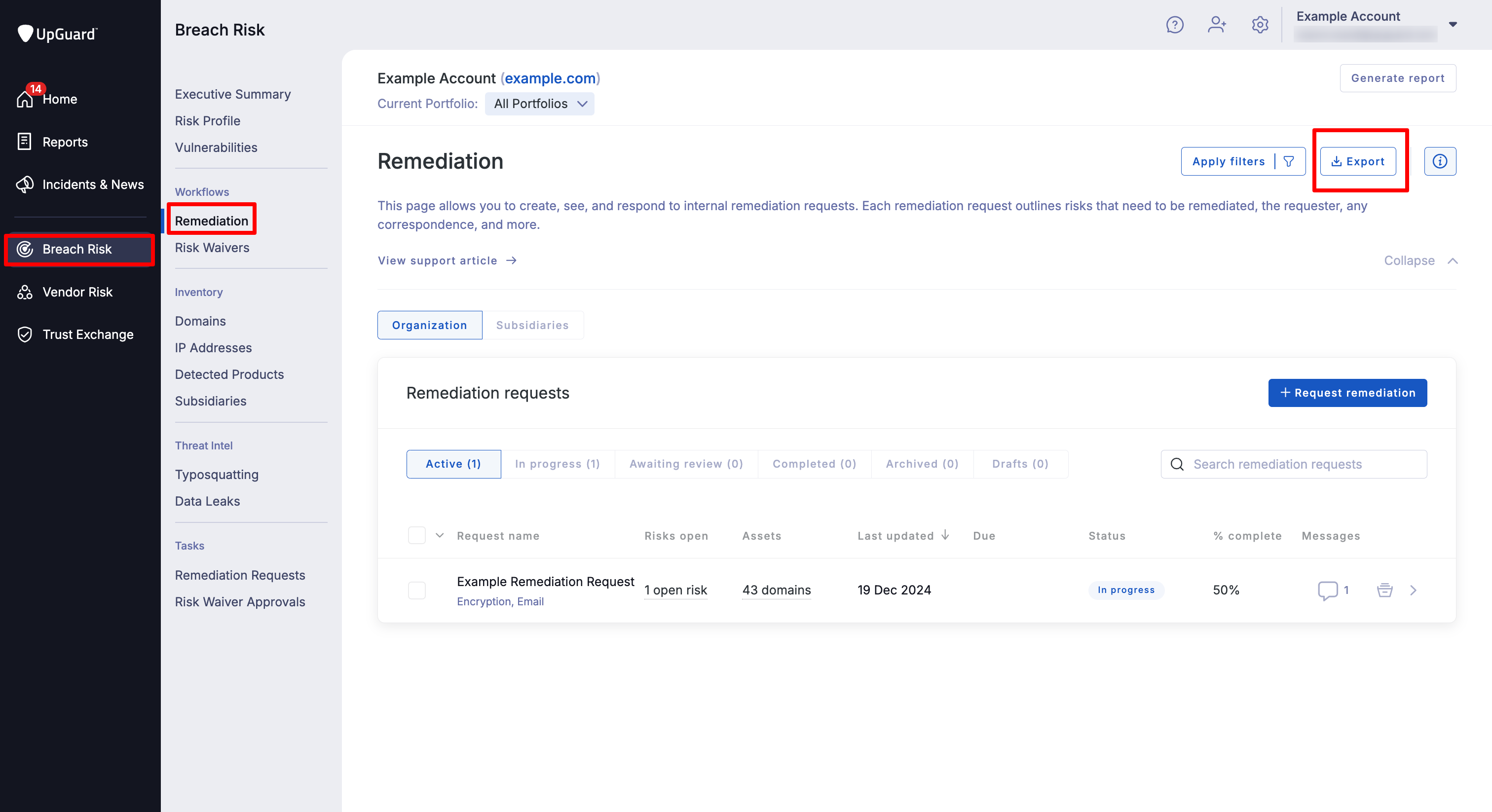The height and width of the screenshot is (812, 1492).
Task: Open the Reports document icon
Action: pos(24,142)
